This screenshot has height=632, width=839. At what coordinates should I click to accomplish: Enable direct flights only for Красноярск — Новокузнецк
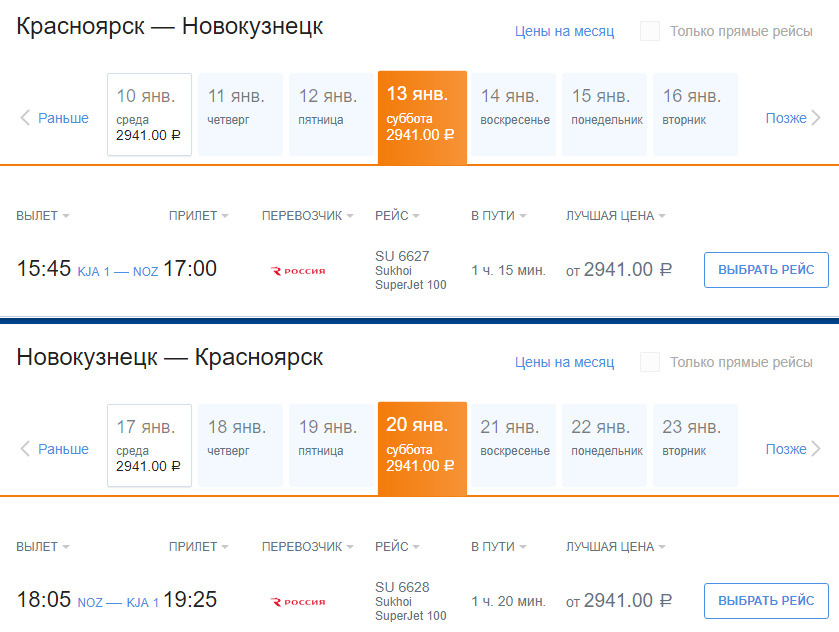[x=650, y=31]
